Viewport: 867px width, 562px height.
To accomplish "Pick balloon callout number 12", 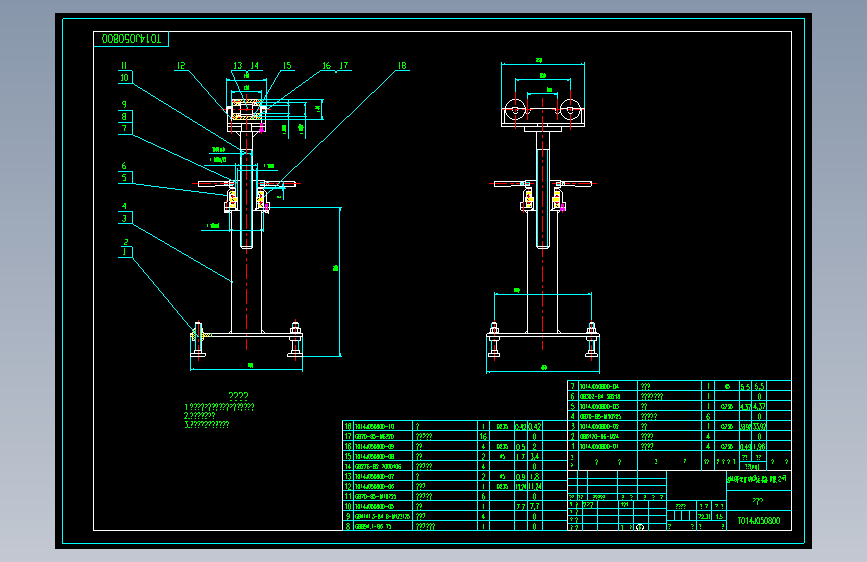I will tap(181, 66).
